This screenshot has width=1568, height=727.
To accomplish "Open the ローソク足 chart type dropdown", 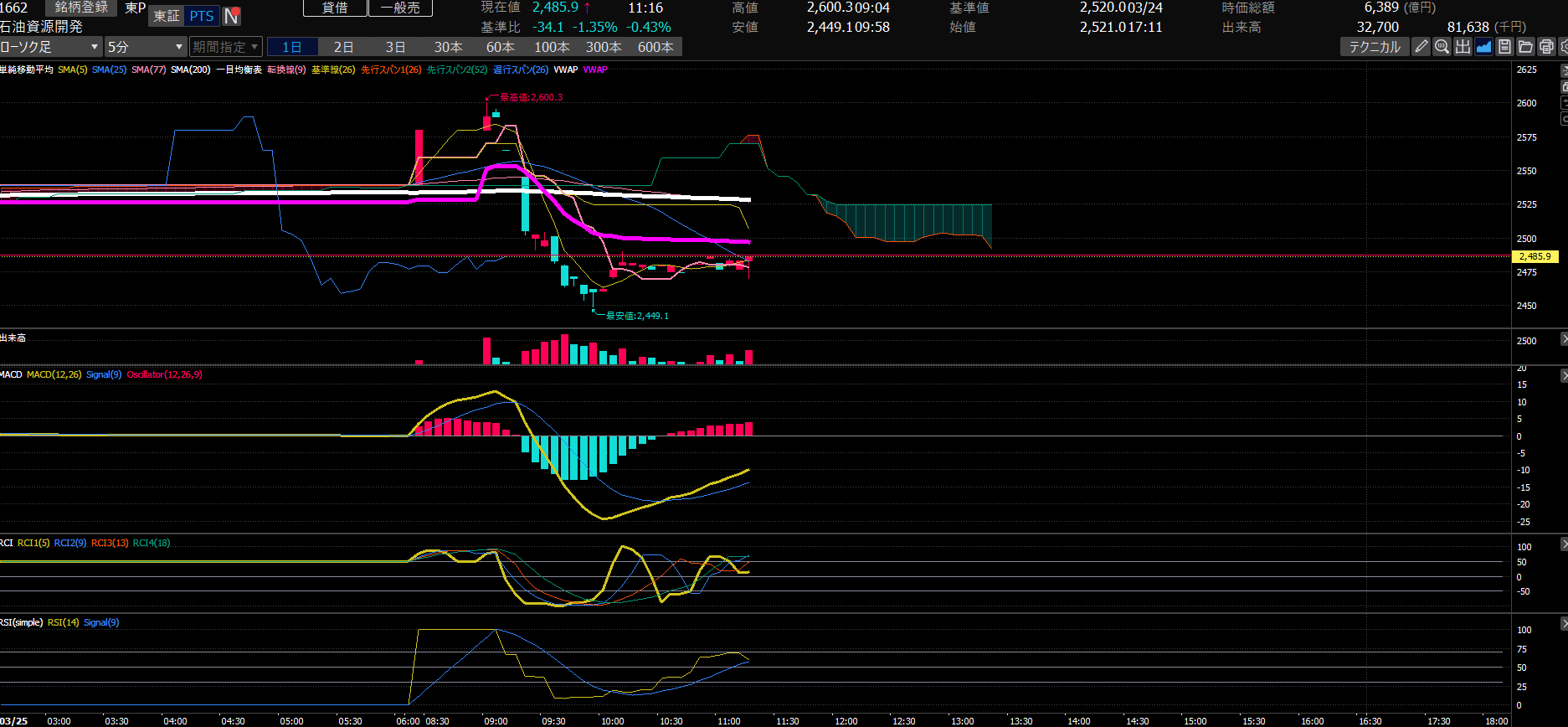I will [x=50, y=47].
